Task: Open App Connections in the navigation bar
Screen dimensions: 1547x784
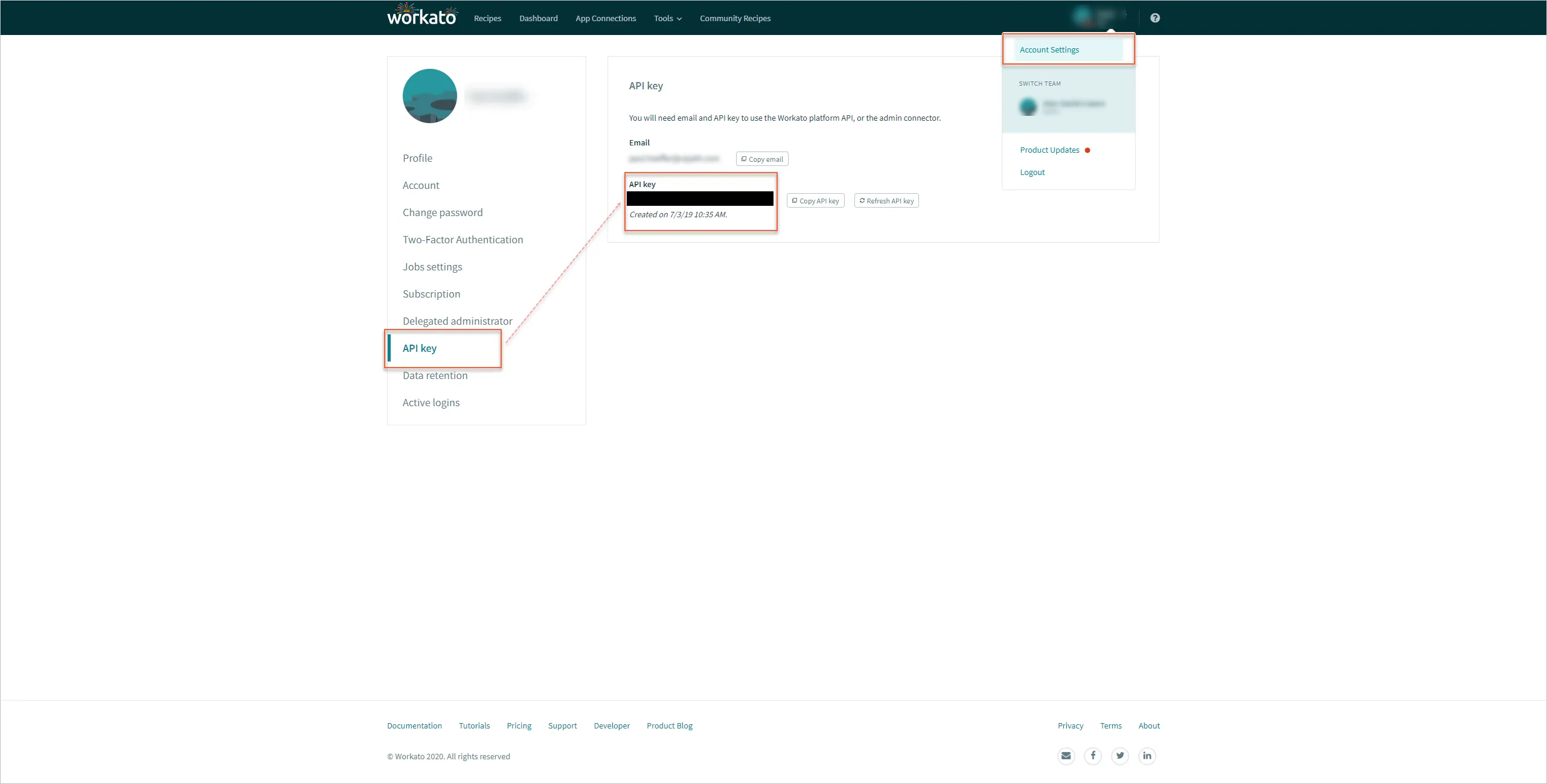Action: pos(606,19)
